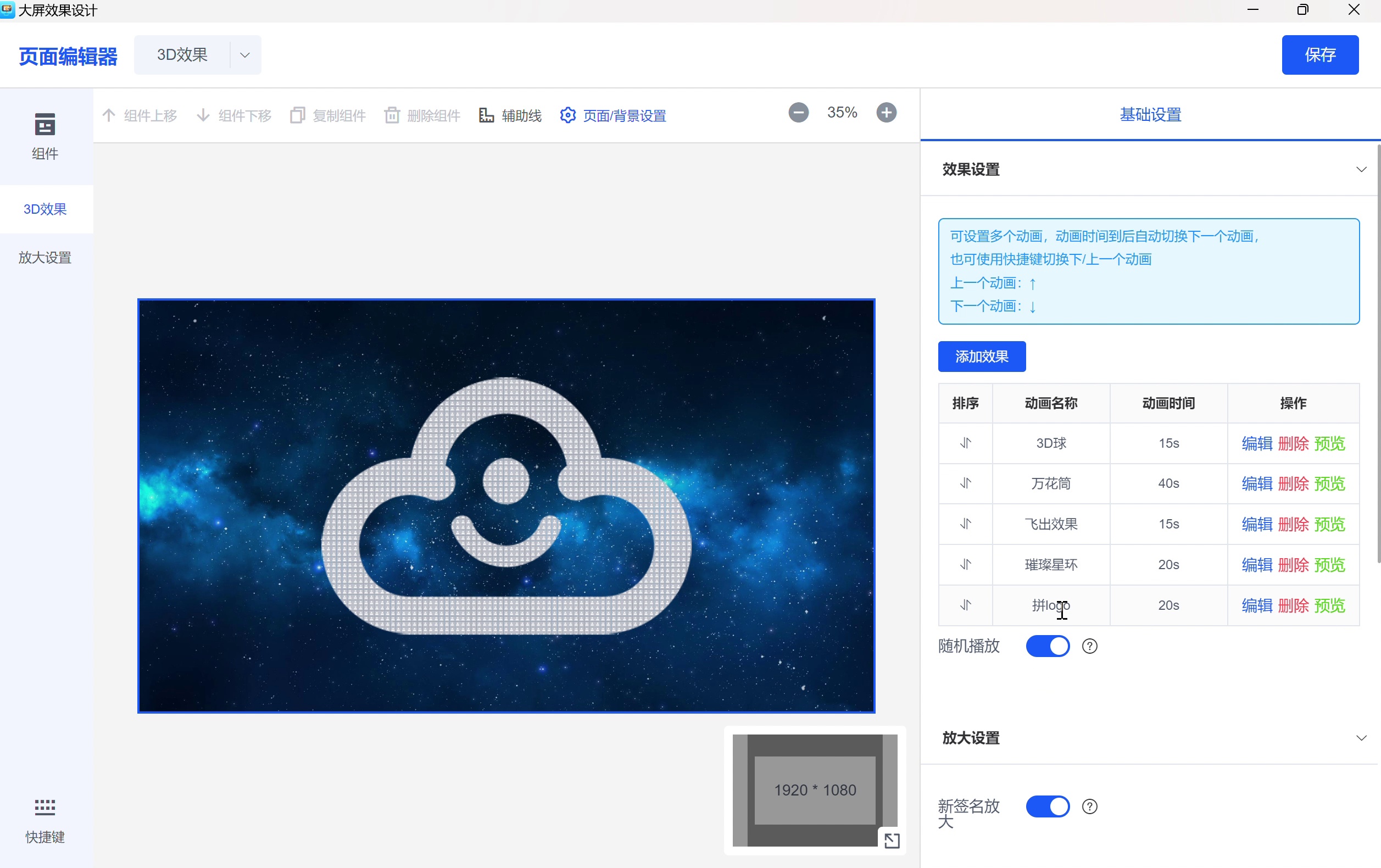
Task: Click the 页面编辑器 title text
Action: pos(68,56)
